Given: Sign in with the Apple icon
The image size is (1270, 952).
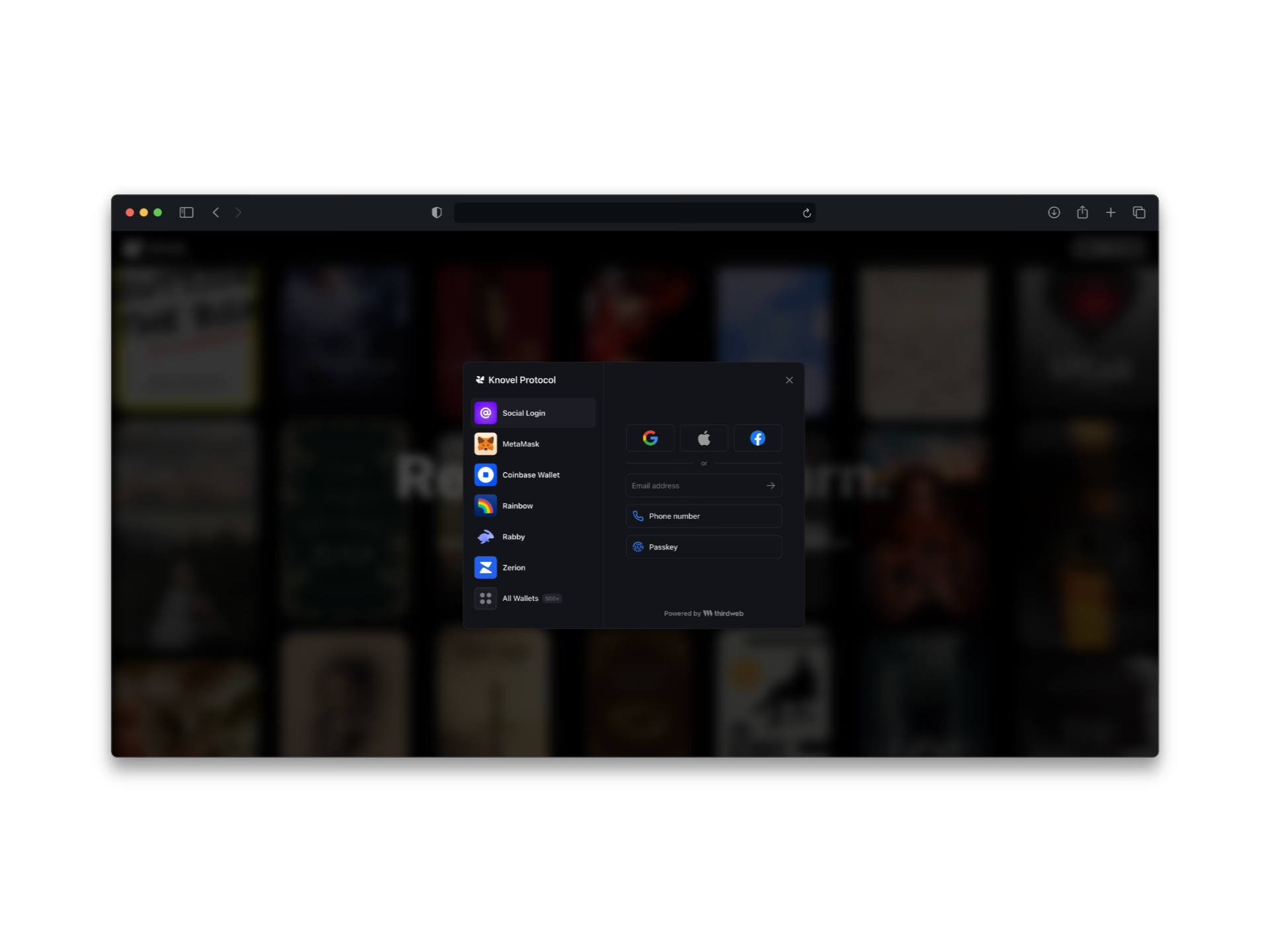Looking at the screenshot, I should tap(704, 438).
